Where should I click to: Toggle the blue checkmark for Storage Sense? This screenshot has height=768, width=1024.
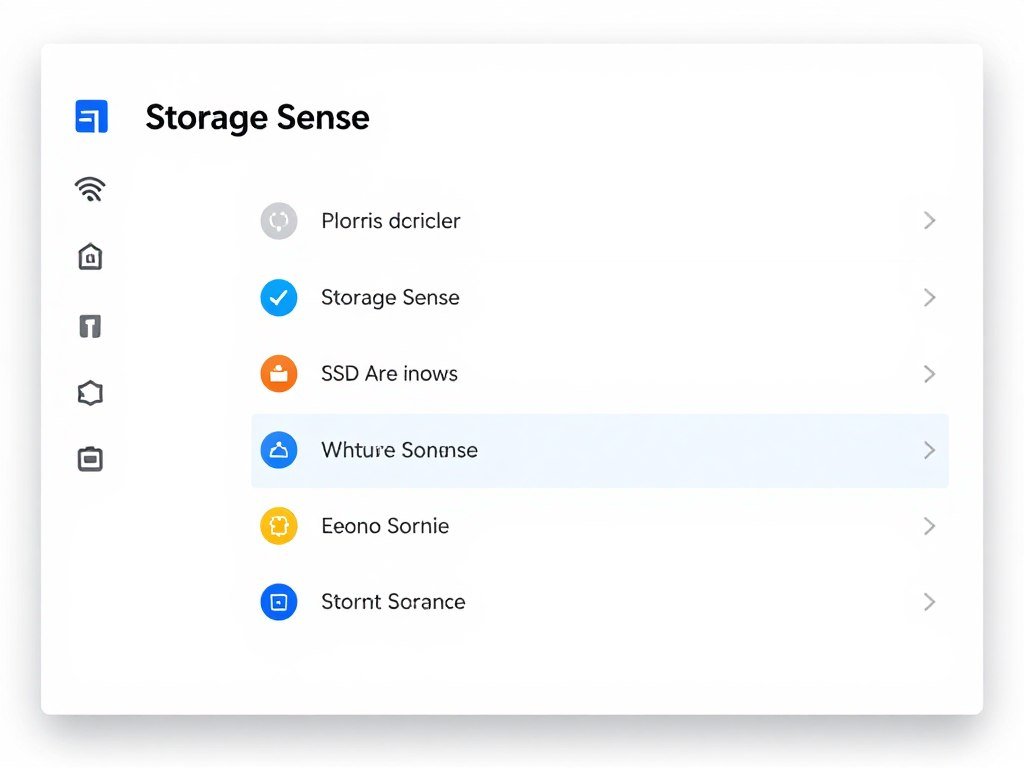click(278, 297)
